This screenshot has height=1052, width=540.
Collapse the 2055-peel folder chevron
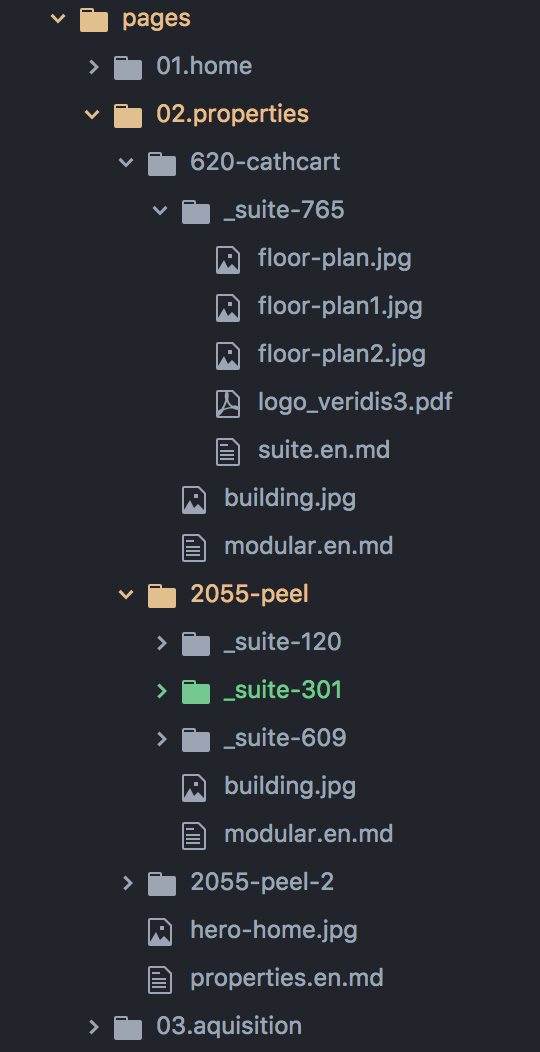(x=125, y=594)
